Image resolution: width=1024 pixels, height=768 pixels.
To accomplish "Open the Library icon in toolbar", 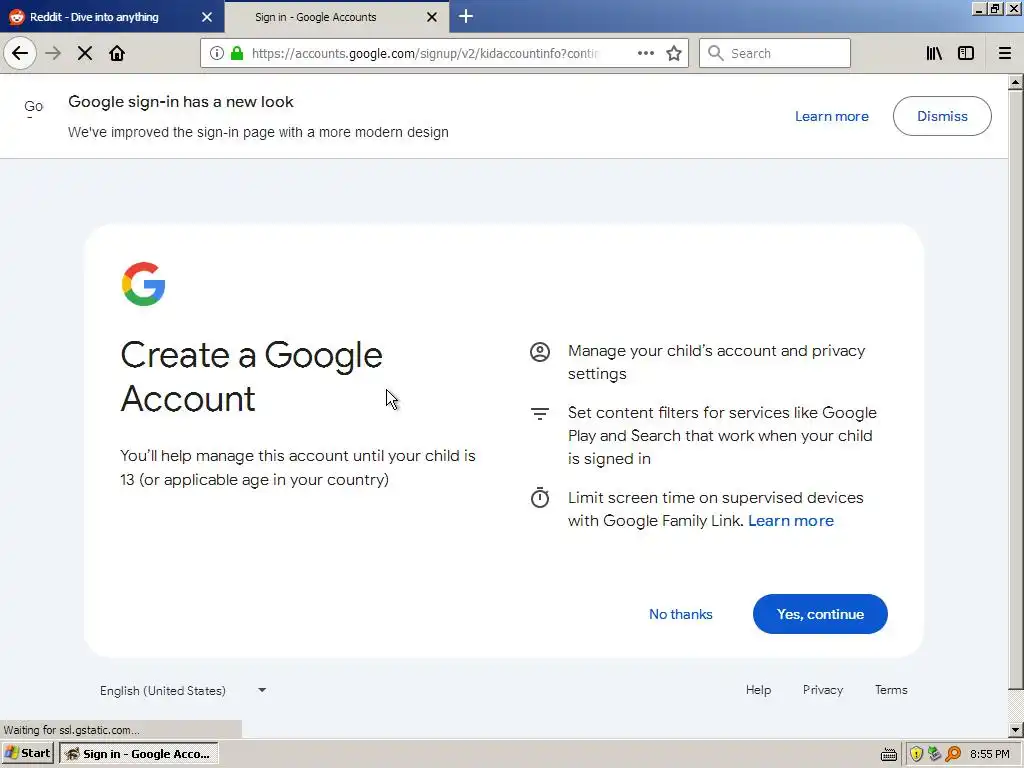I will pyautogui.click(x=934, y=53).
